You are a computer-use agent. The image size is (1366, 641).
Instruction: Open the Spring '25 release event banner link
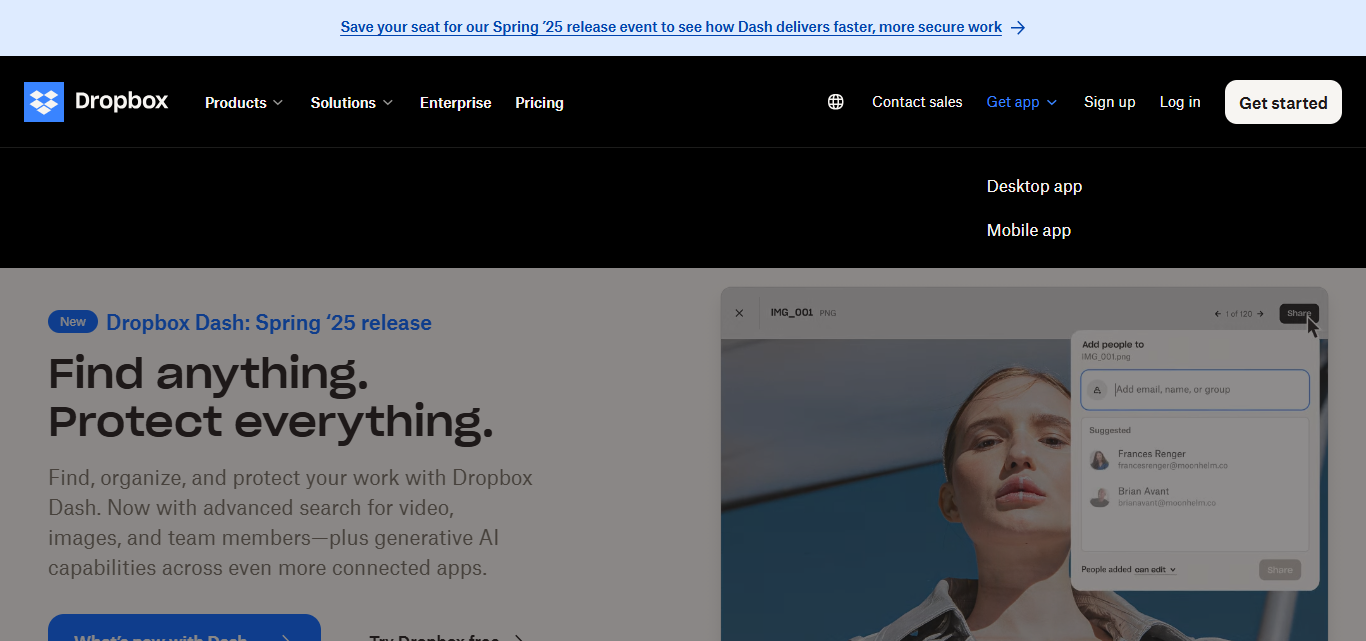[x=671, y=28]
